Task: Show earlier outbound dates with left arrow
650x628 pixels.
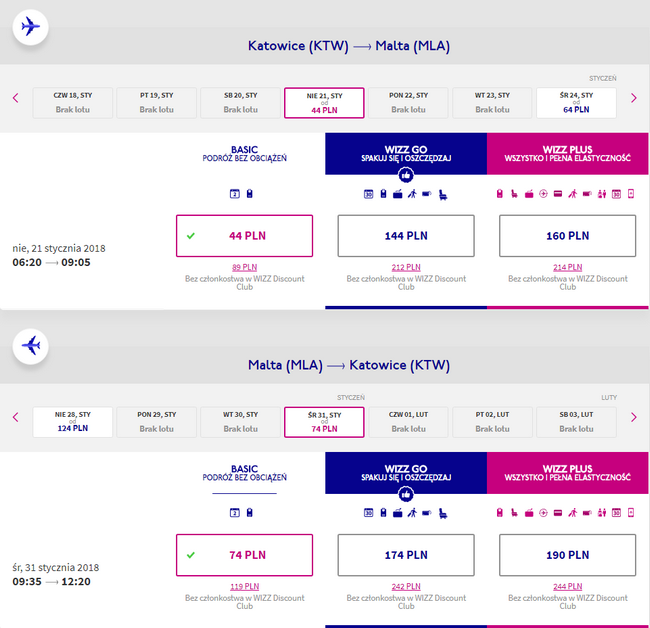Action: 16,98
